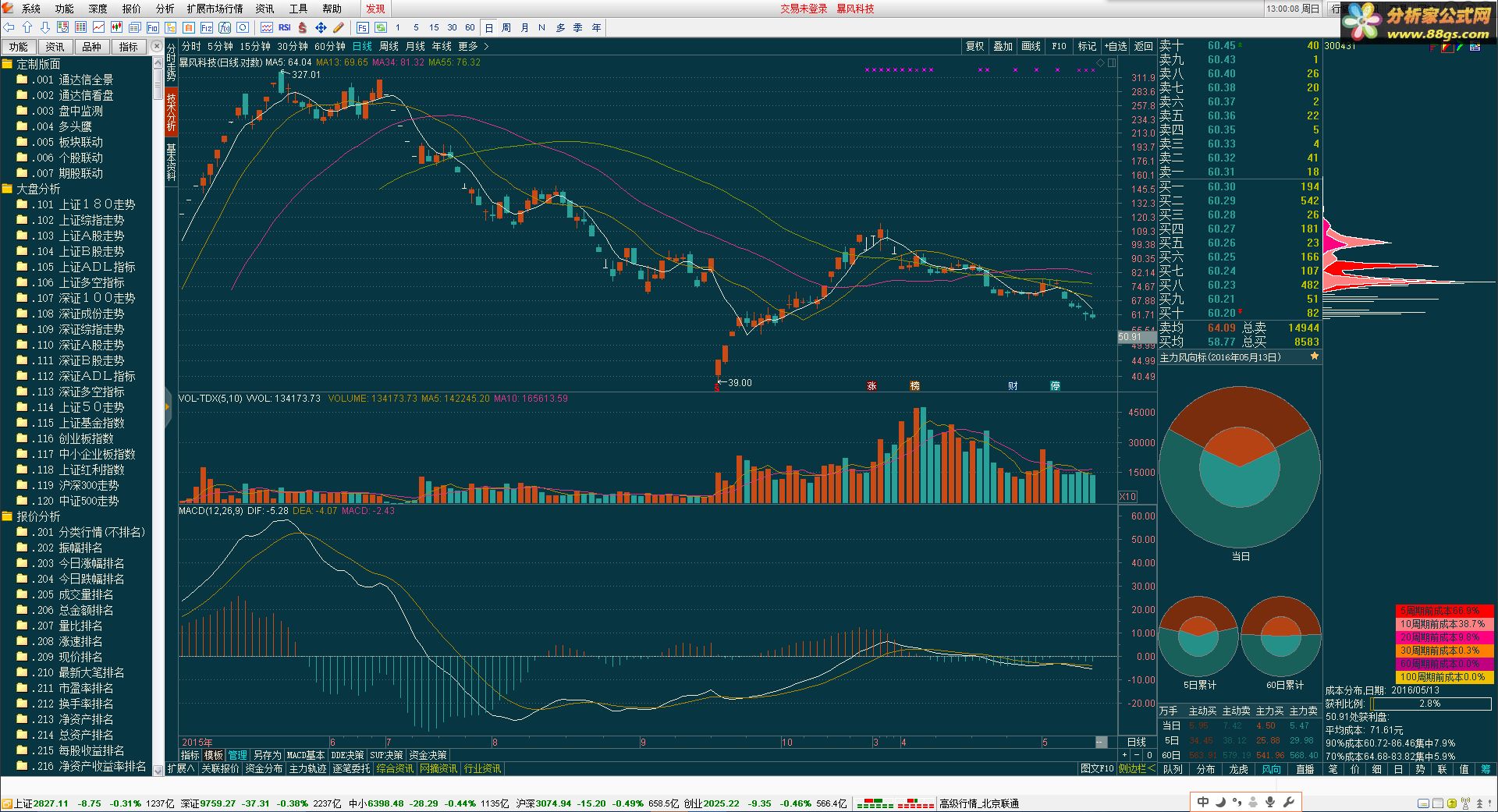Open the candlestick chart toolbar icon

[x=116, y=27]
